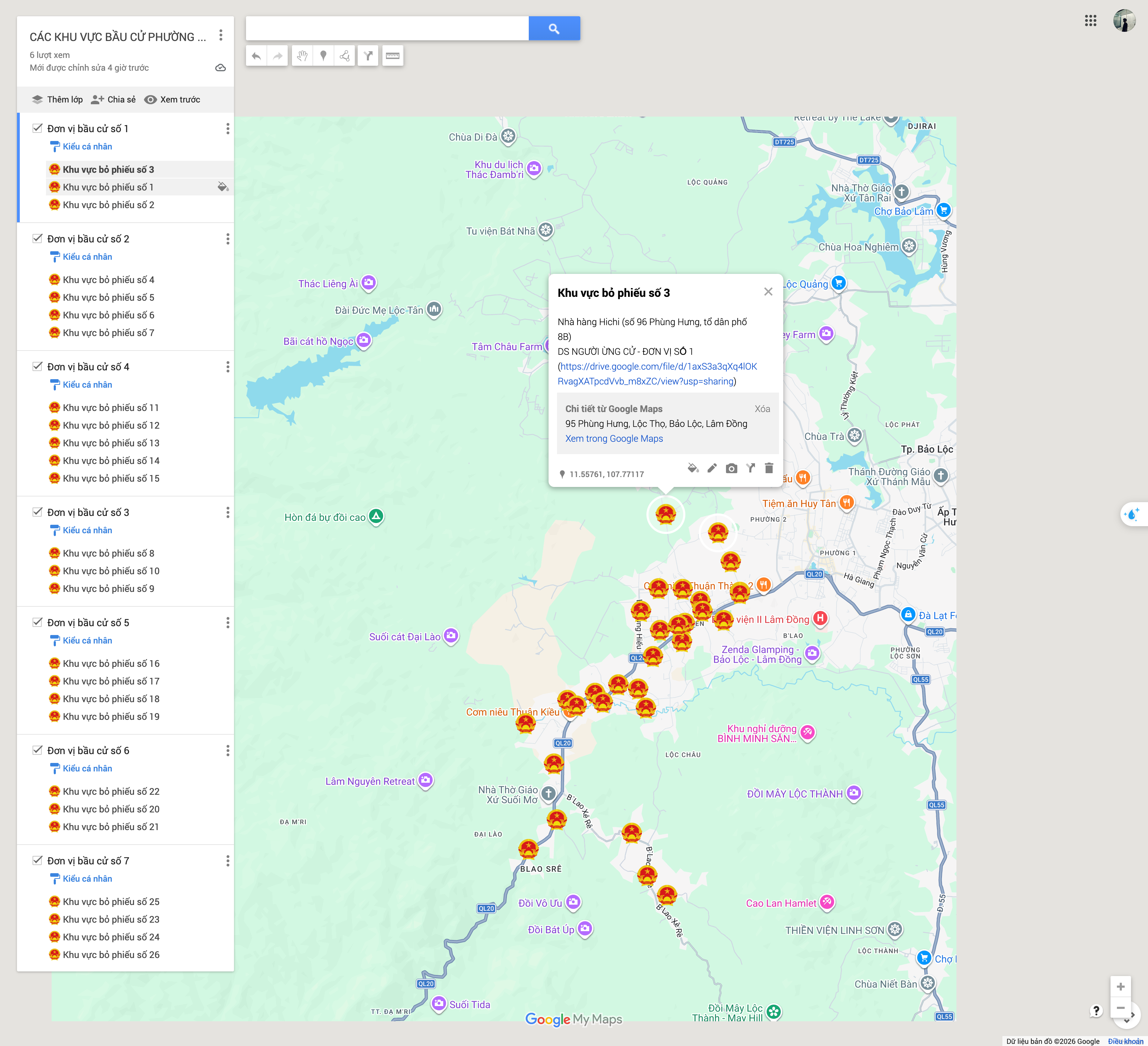Click the add photo camera icon in the popup
This screenshot has width=1148, height=1046.
(x=731, y=468)
